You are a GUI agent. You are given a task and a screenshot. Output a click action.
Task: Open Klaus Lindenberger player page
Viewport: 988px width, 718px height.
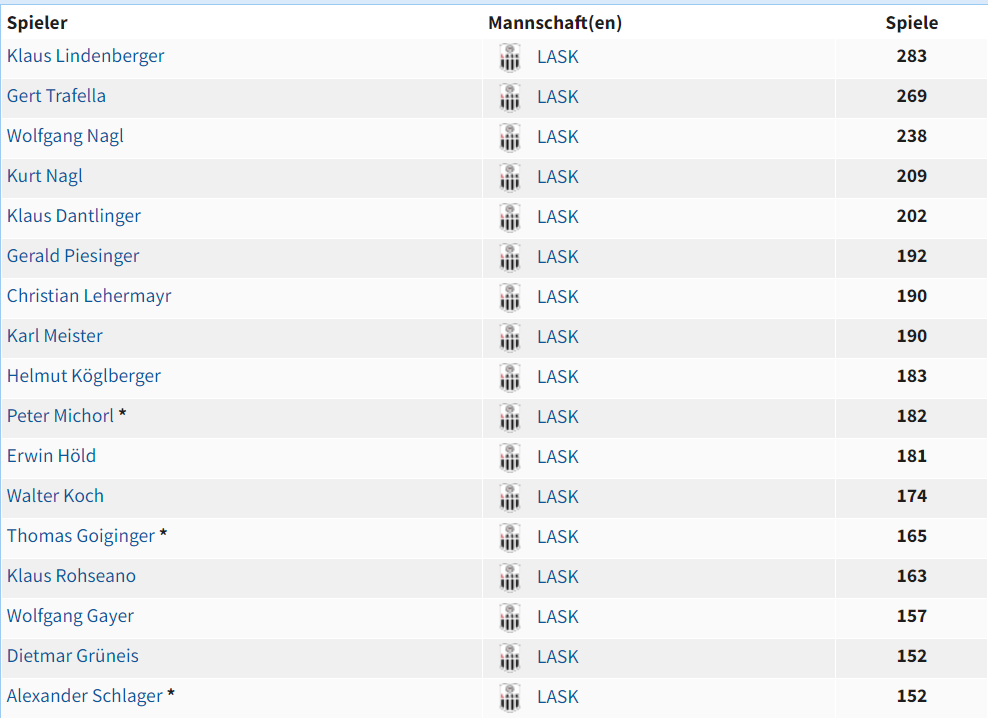[86, 56]
